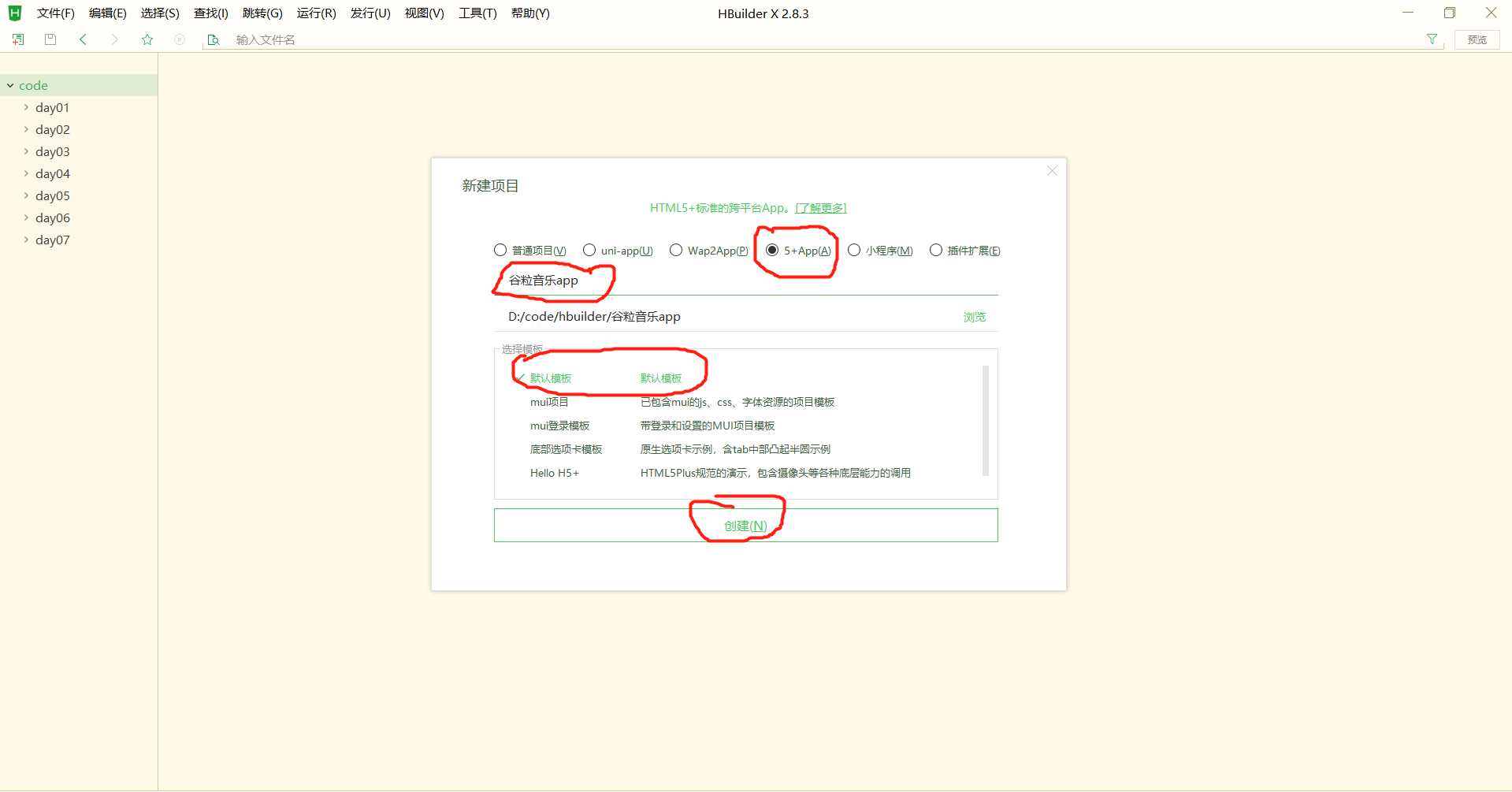1512x792 pixels.
Task: Open the 工具(T) menu
Action: click(x=477, y=13)
